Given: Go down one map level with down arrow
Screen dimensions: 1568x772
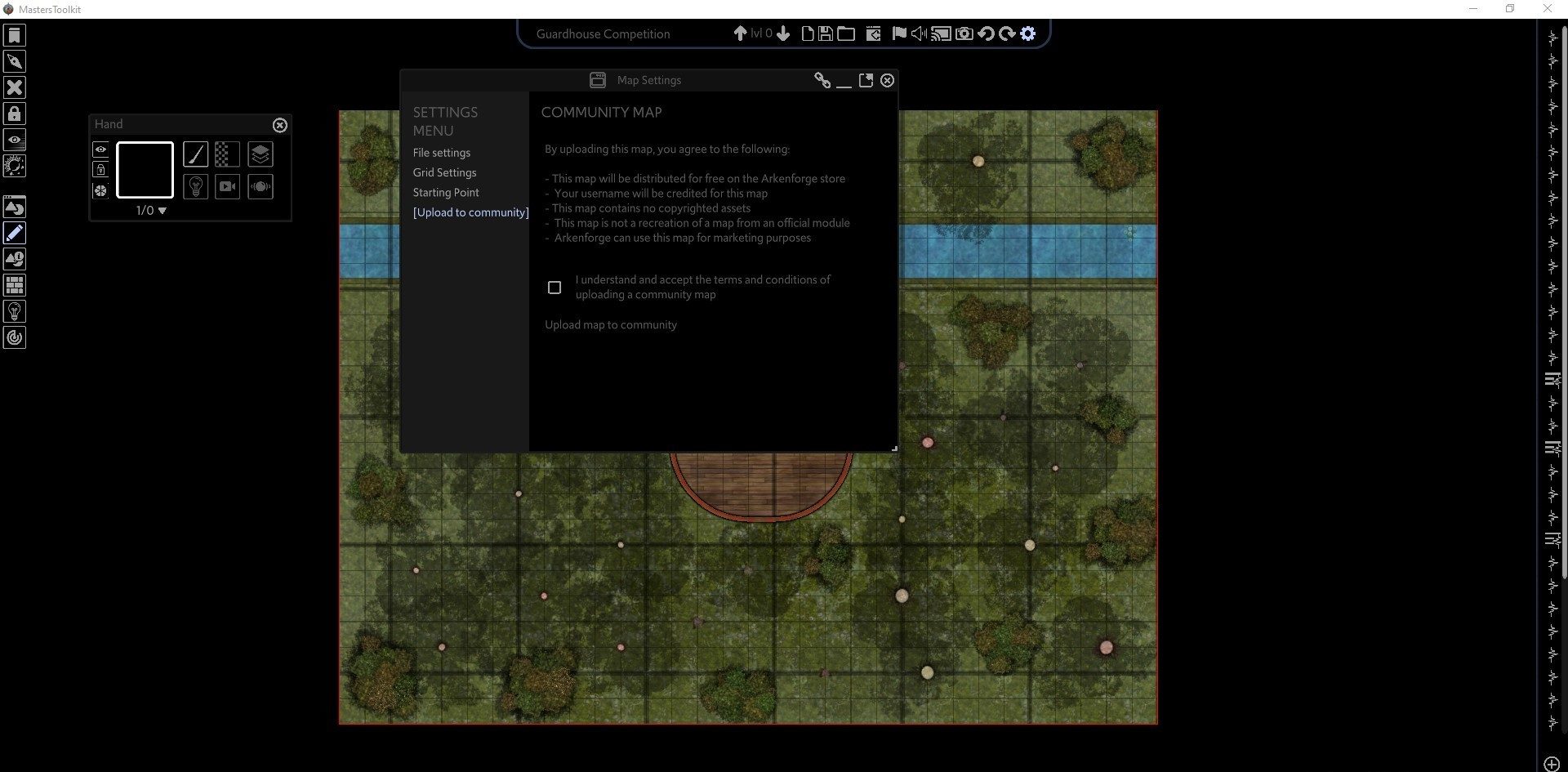Looking at the screenshot, I should (783, 33).
